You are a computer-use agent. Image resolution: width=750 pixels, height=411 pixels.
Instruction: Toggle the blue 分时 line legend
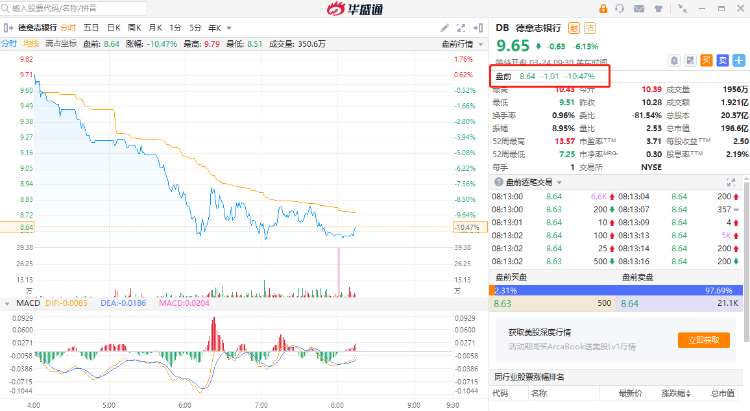click(x=9, y=44)
